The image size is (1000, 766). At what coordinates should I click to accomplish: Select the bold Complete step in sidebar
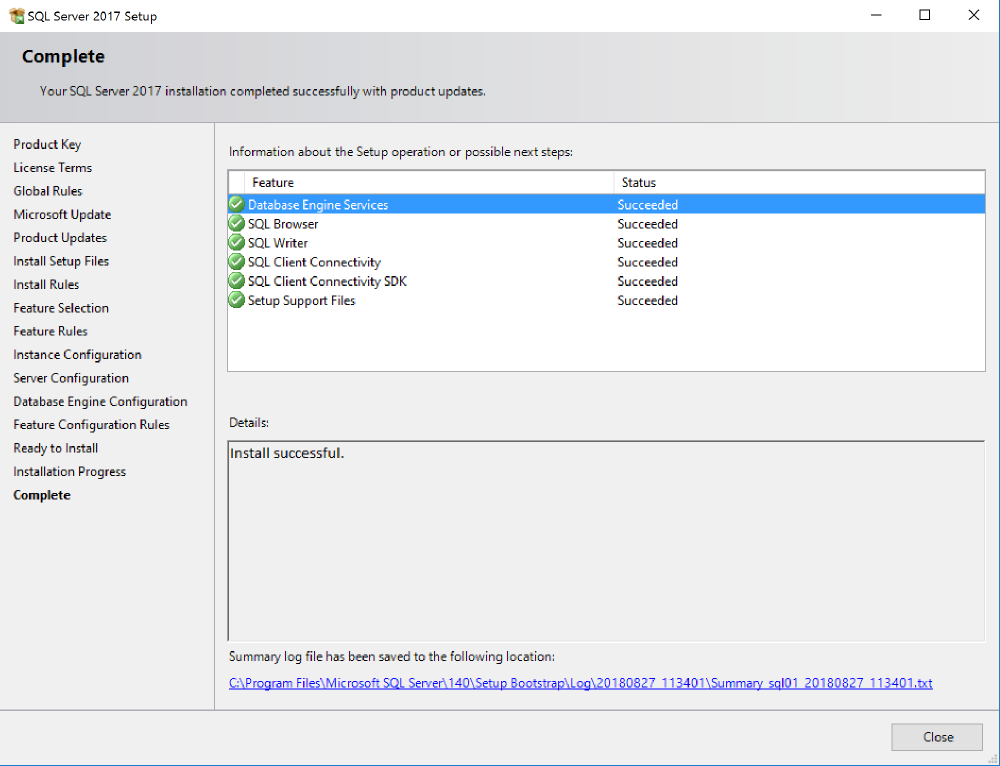pos(41,495)
